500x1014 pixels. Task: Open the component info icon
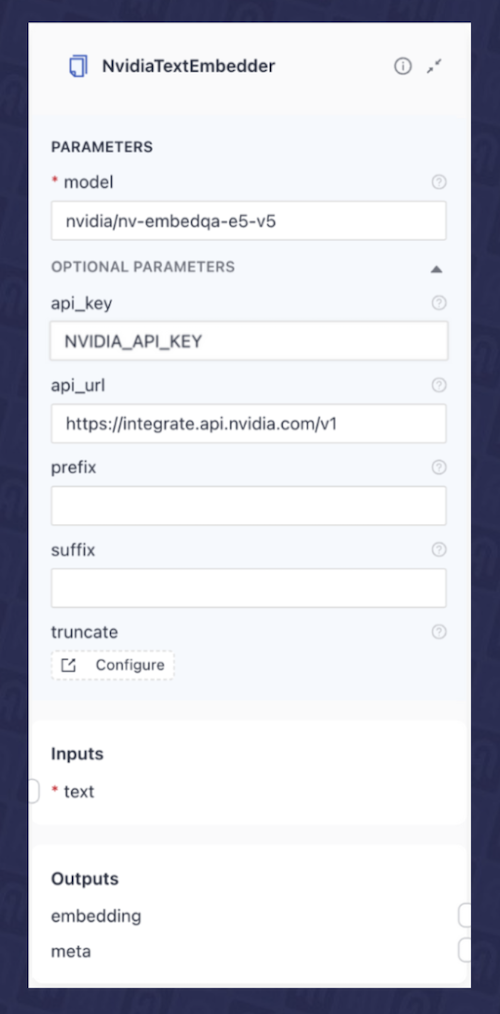[x=403, y=66]
